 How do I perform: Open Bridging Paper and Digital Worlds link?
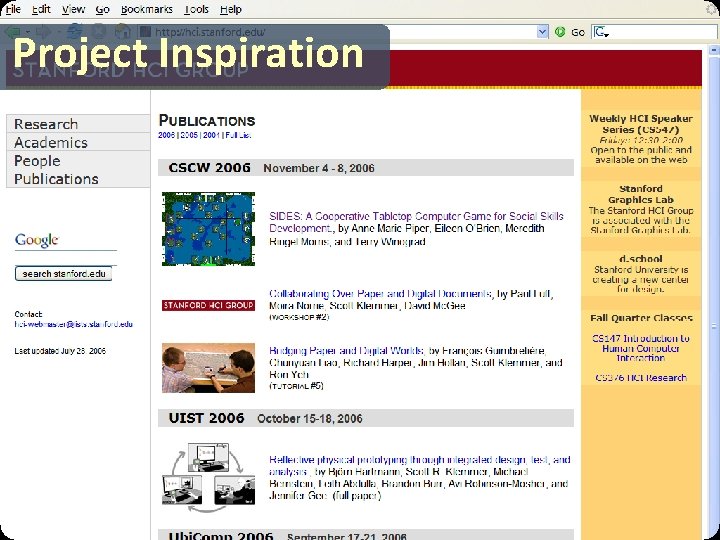coord(346,350)
